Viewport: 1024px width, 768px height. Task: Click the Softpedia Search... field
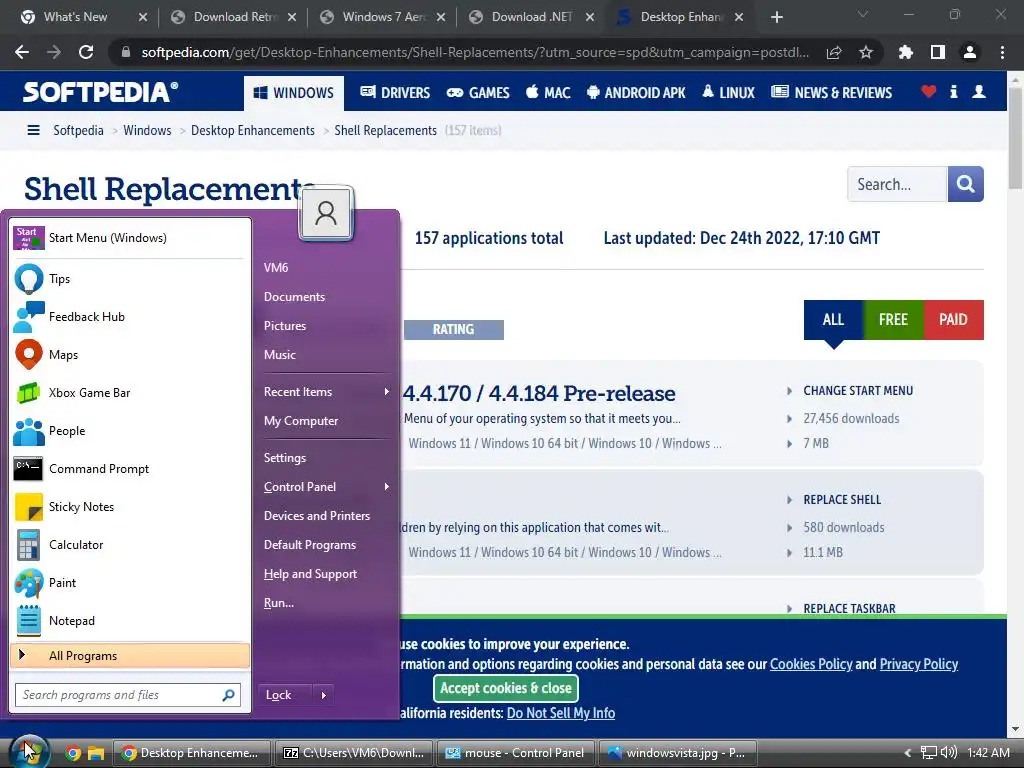897,184
